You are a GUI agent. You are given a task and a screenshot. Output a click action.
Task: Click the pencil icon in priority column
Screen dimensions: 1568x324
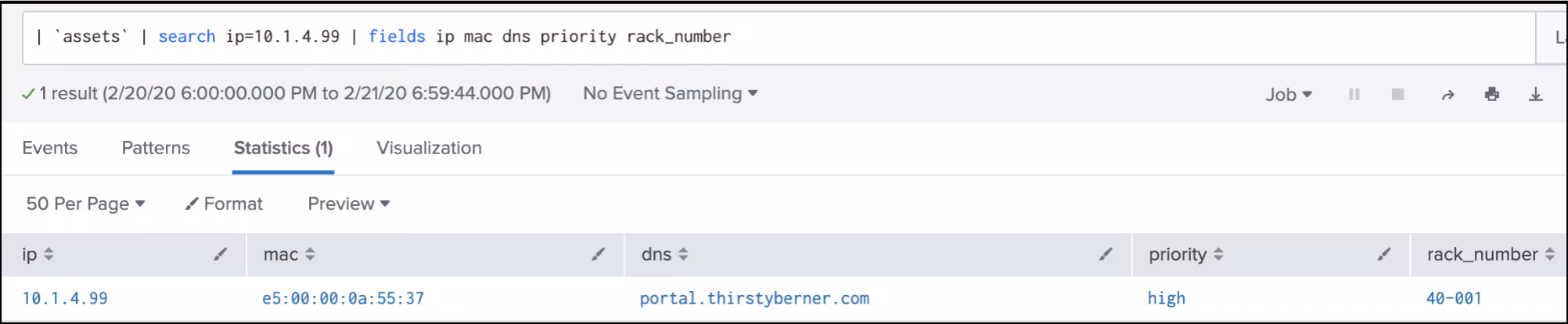(1384, 254)
